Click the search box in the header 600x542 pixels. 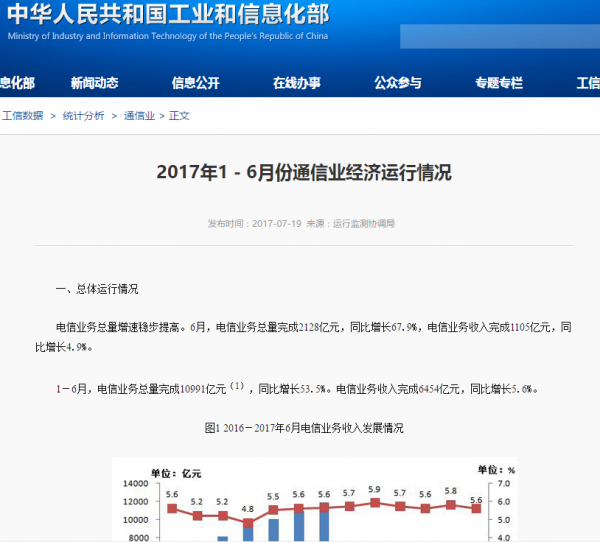point(500,36)
